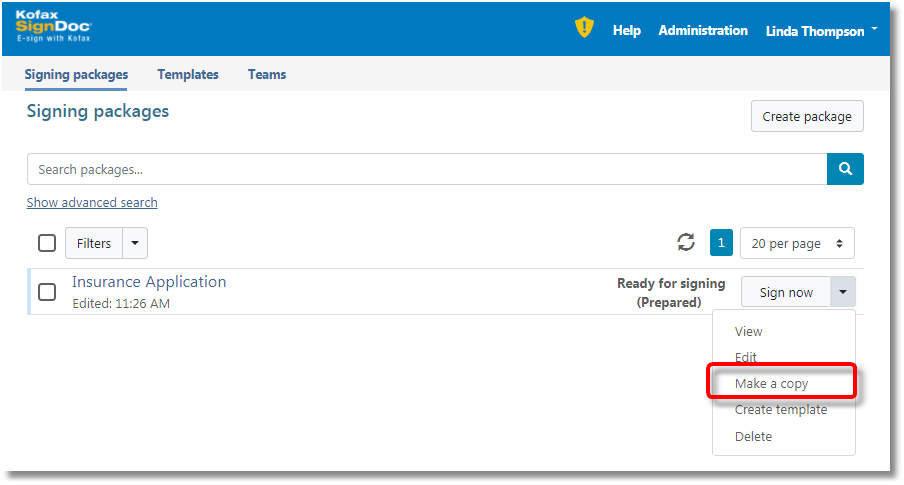Select Delete in the package menu
The image size is (904, 485).
point(753,436)
